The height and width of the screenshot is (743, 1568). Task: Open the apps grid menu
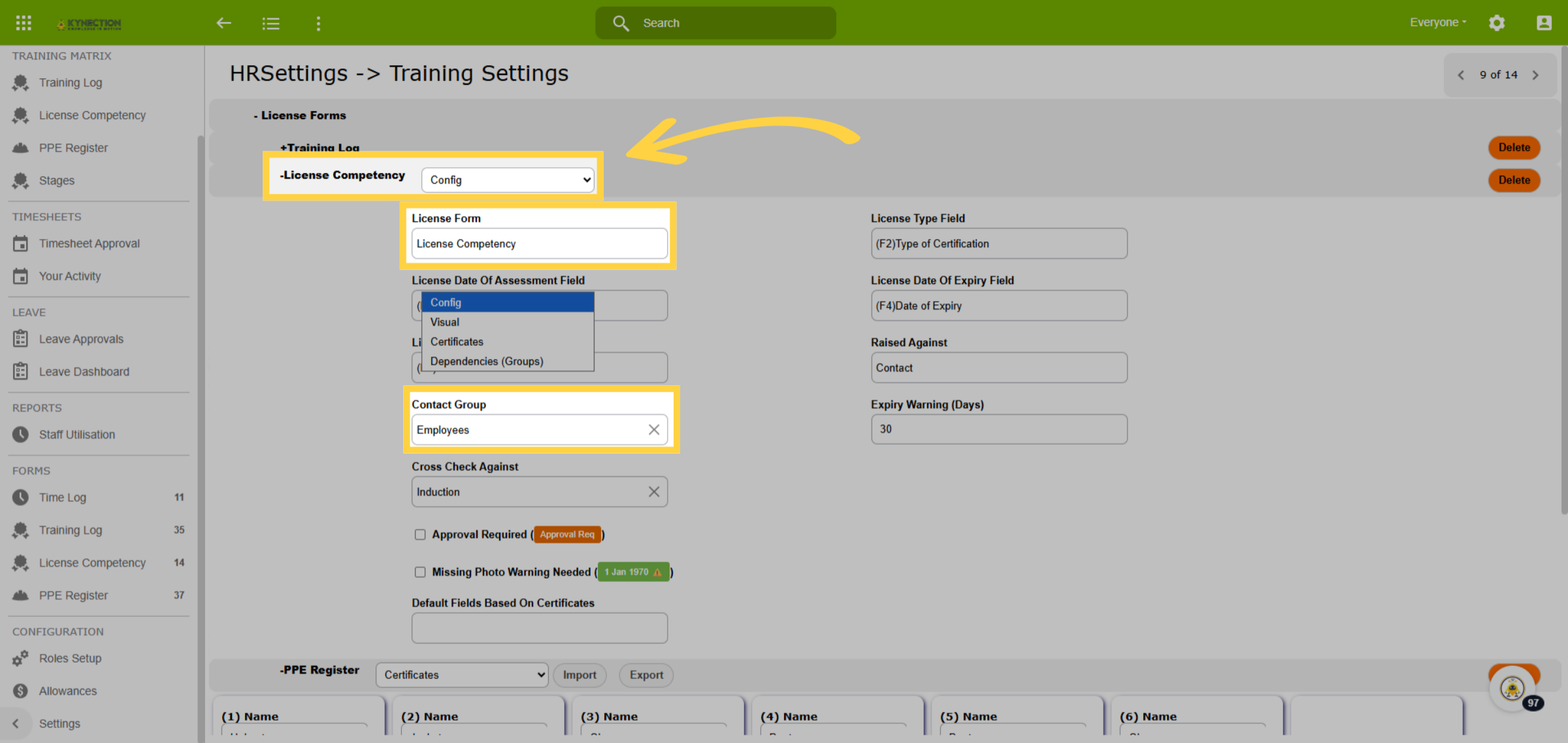pos(24,23)
